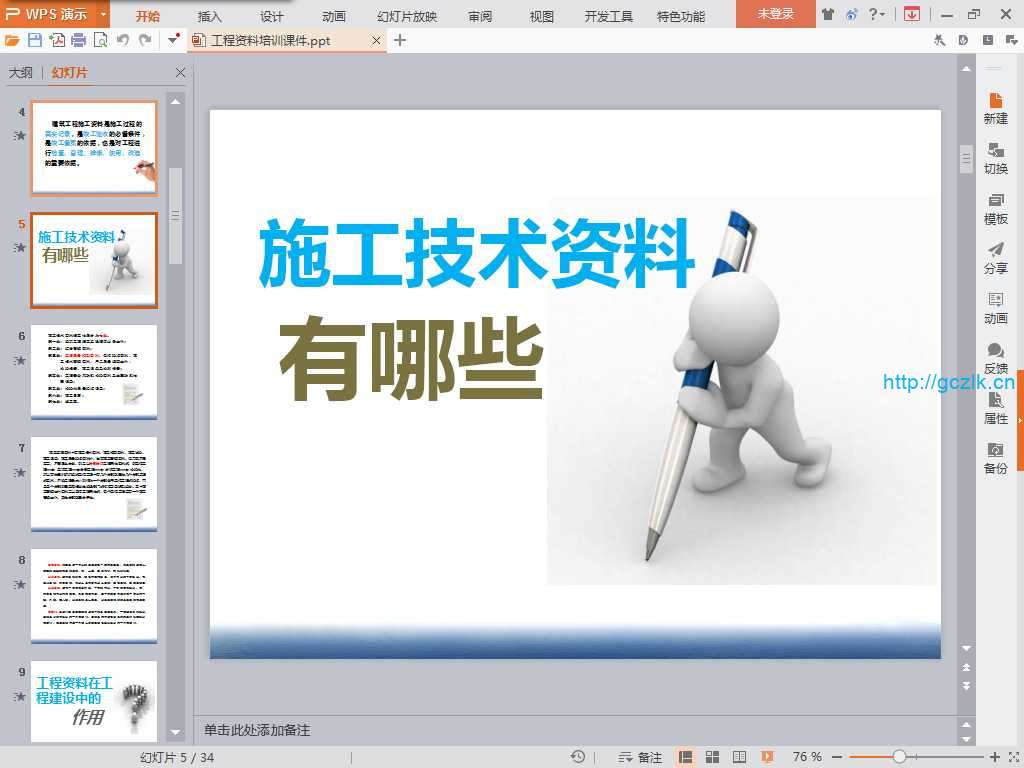Click the 未登录 login button

775,14
